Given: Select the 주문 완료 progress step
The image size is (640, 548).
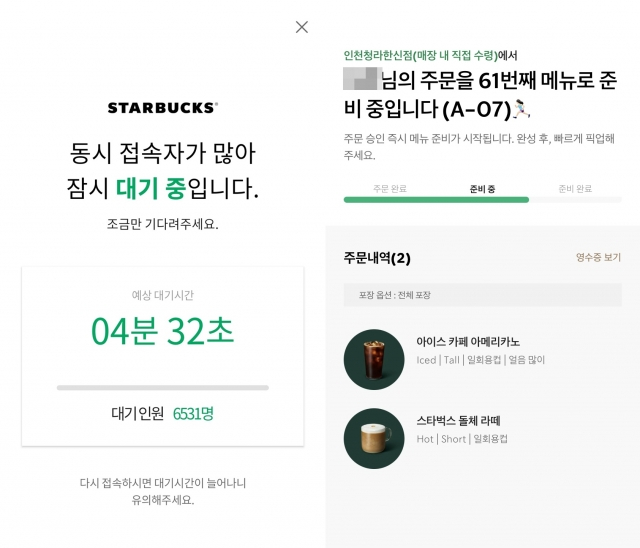Looking at the screenshot, I should [x=390, y=189].
